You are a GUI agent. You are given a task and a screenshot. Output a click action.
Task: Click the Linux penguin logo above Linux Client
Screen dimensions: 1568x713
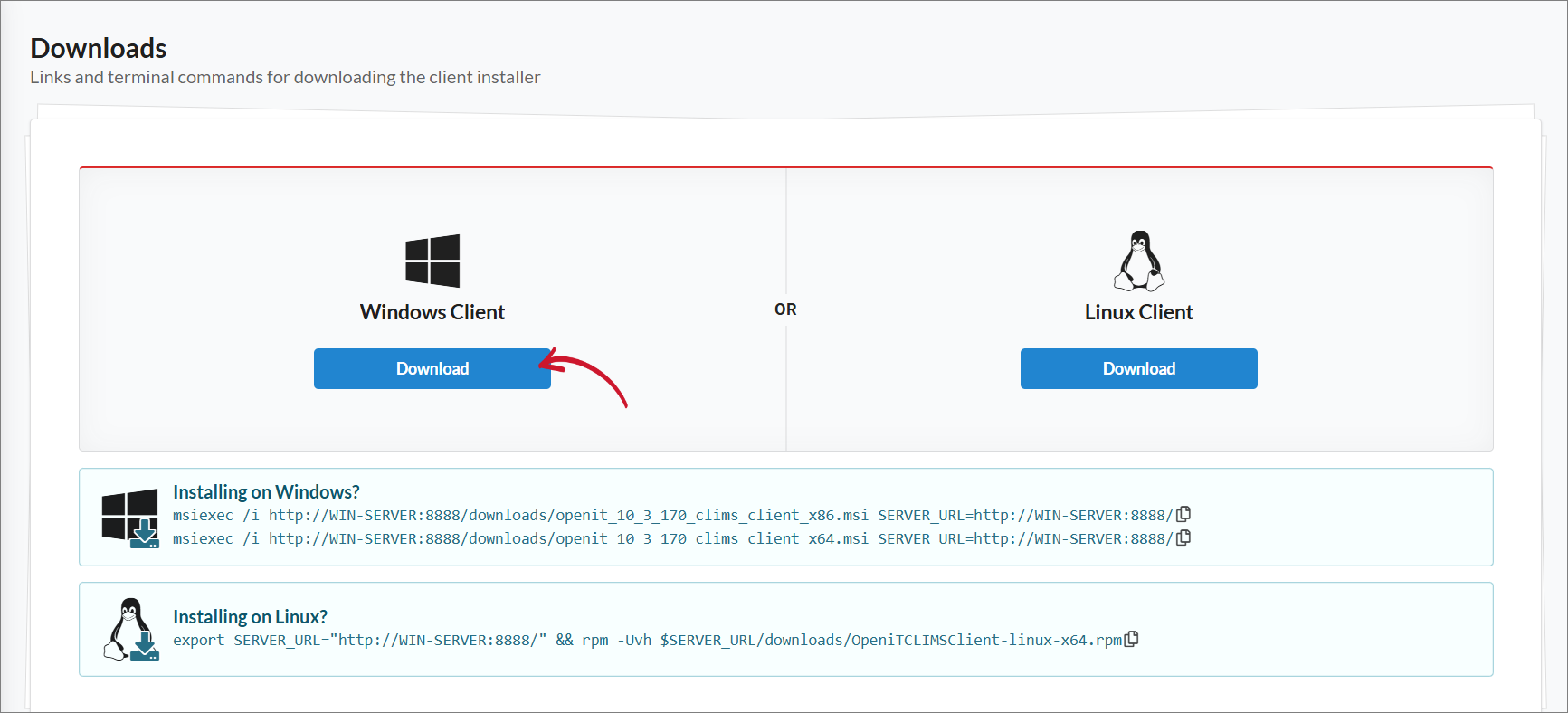pos(1139,261)
